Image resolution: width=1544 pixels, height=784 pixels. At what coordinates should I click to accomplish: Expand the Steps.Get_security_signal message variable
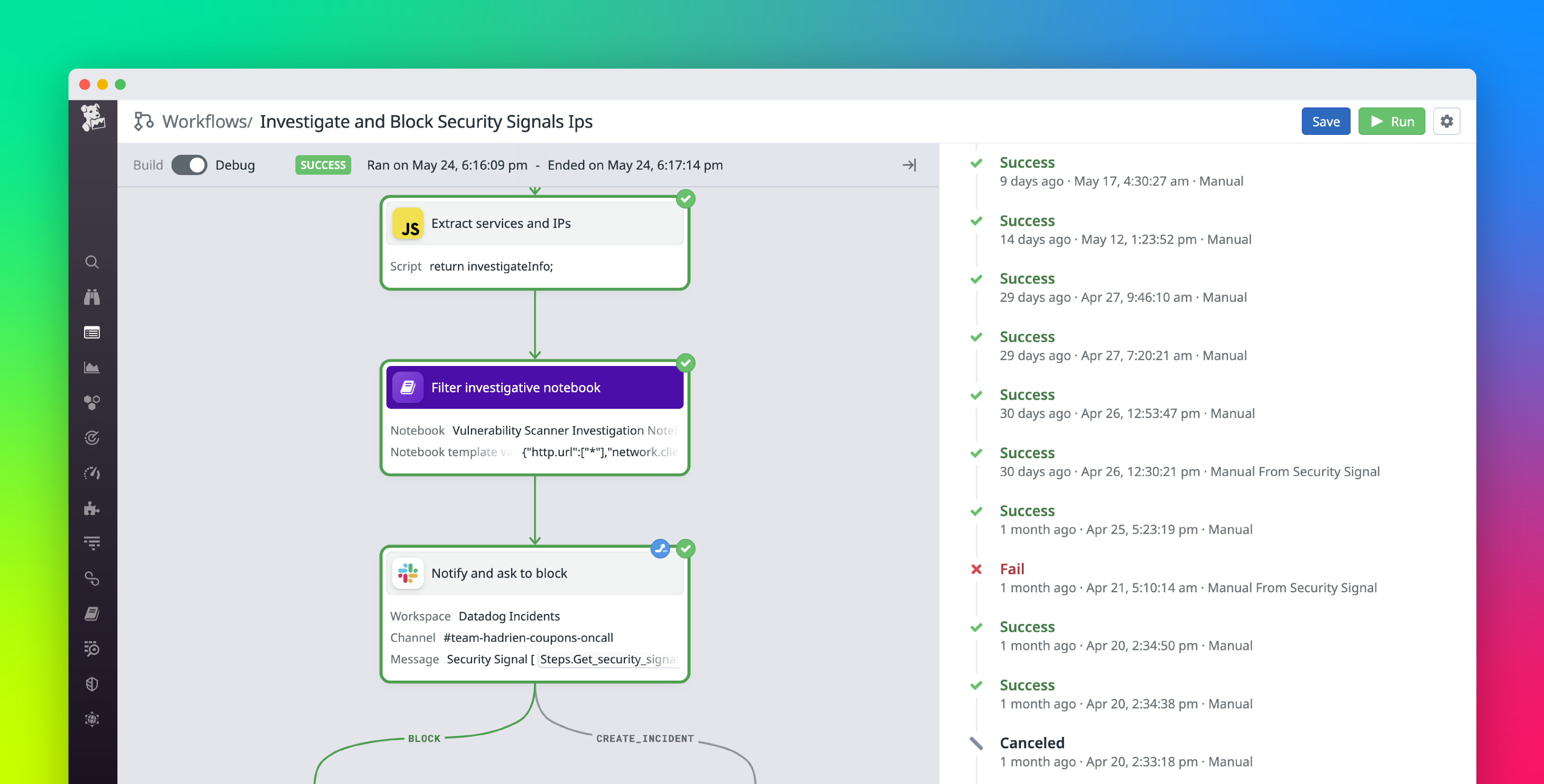tap(608, 659)
